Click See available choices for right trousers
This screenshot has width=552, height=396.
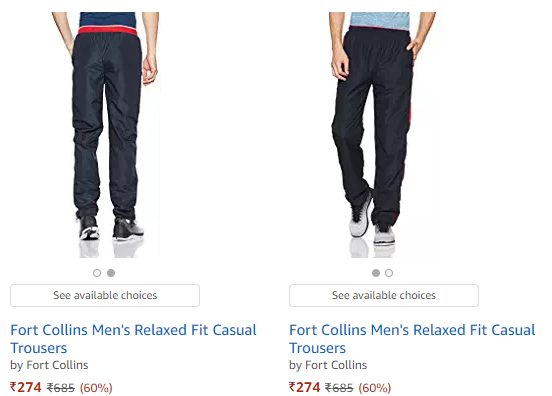(384, 295)
